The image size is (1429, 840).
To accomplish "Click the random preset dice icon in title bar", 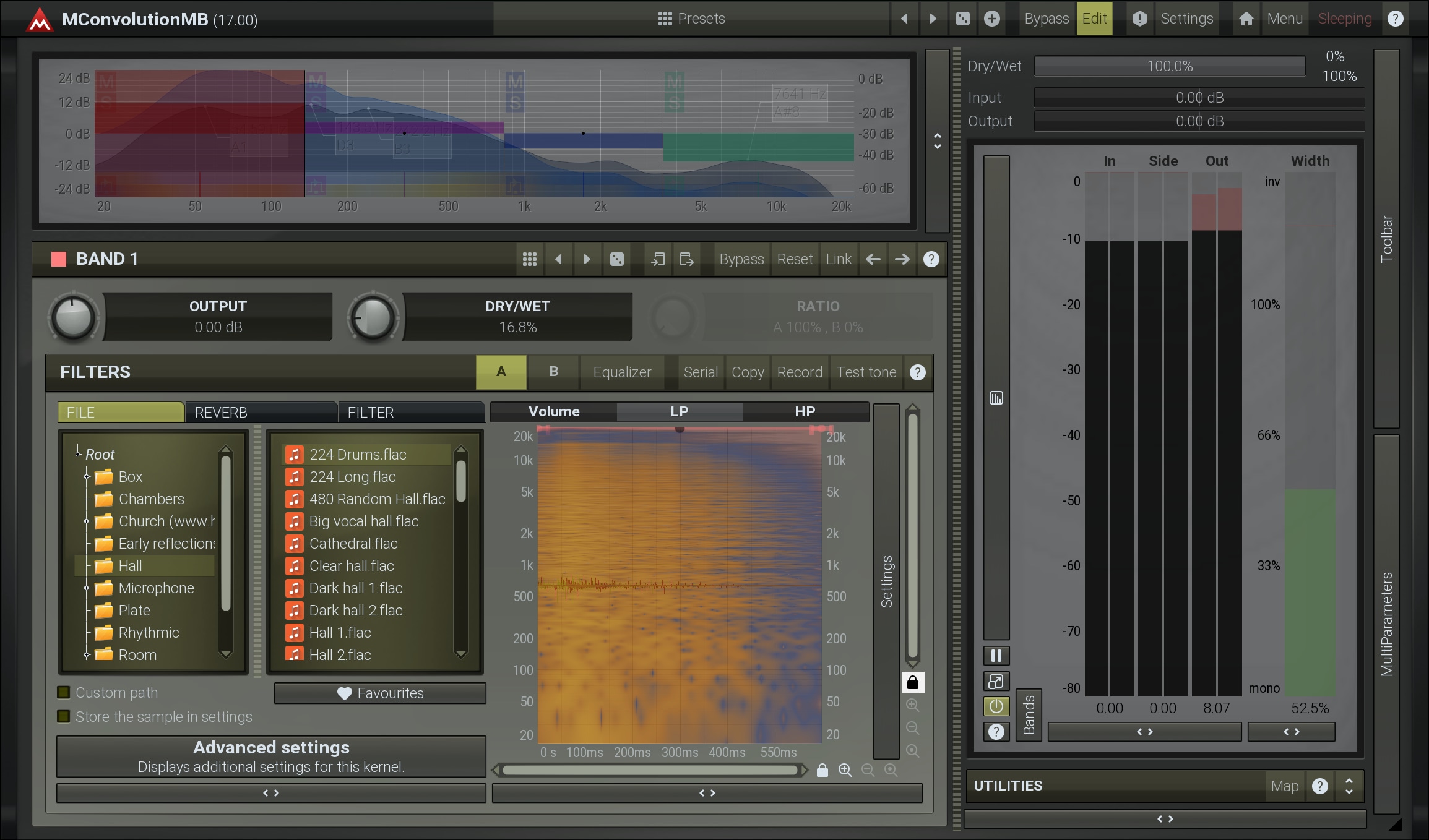I will [x=962, y=19].
